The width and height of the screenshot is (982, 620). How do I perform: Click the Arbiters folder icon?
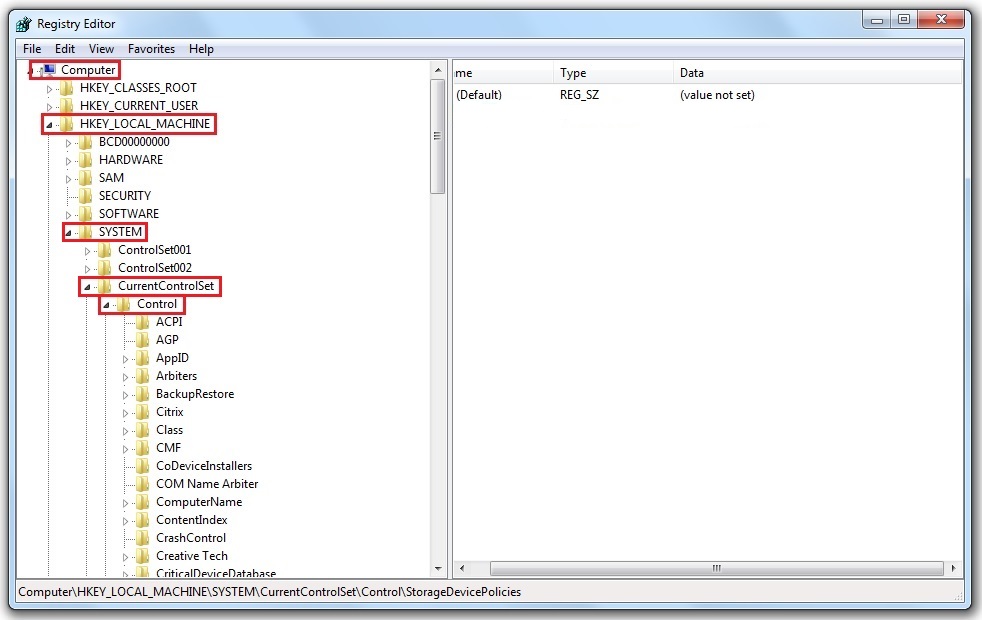143,376
